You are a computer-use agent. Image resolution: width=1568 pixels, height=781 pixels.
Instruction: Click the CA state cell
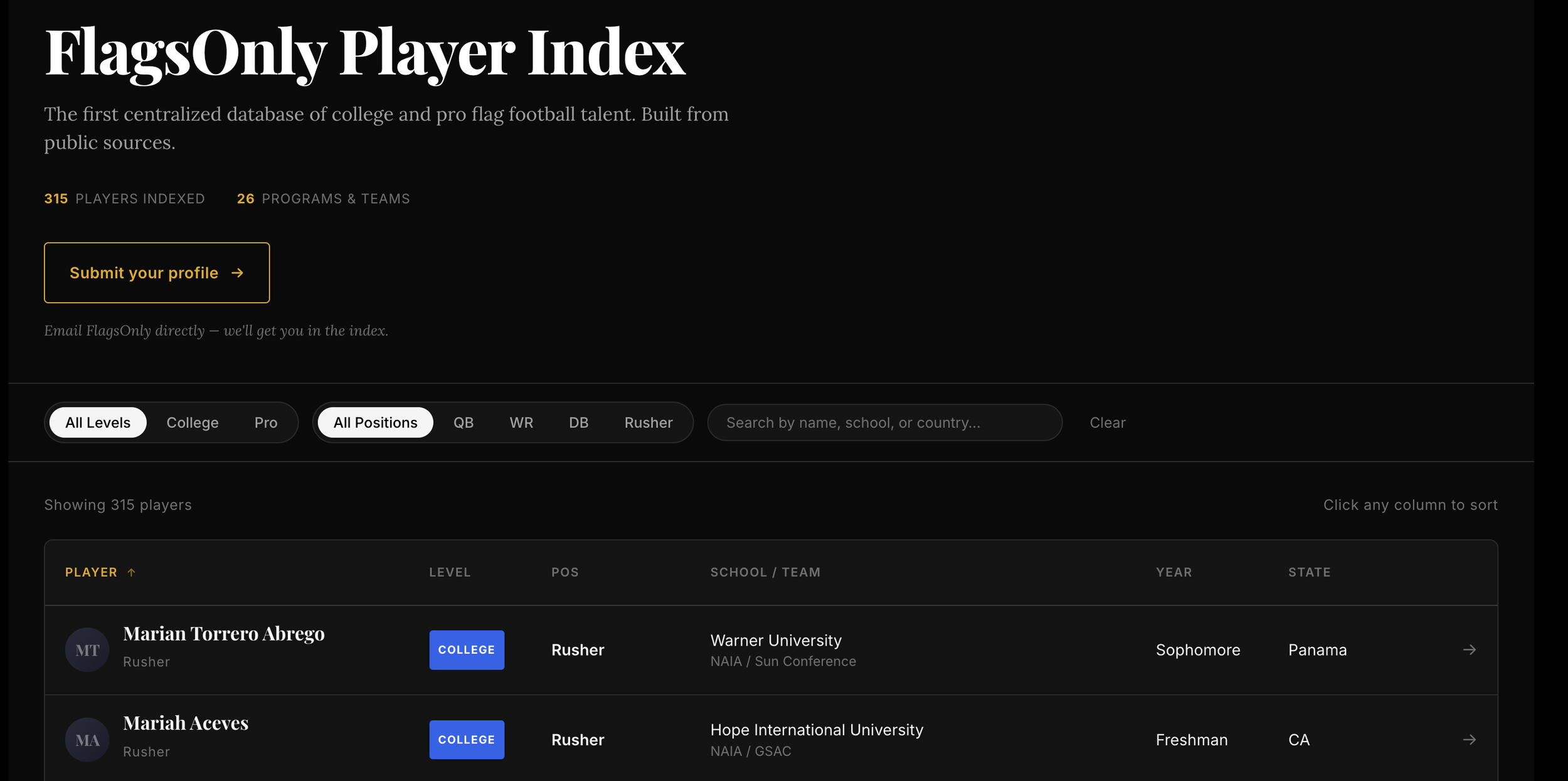point(1299,740)
